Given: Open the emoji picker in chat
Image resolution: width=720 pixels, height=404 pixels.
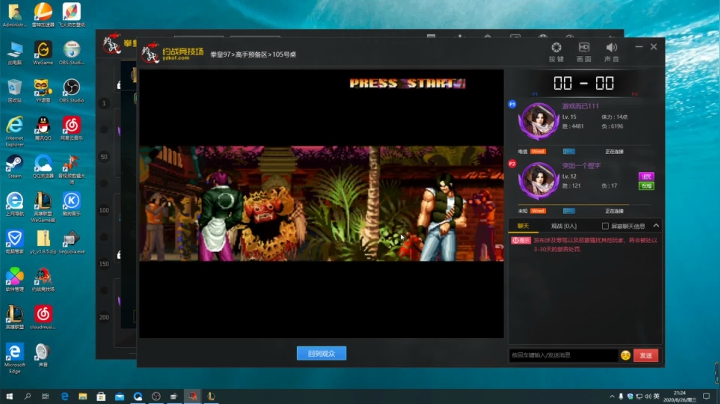Looking at the screenshot, I should [625, 355].
